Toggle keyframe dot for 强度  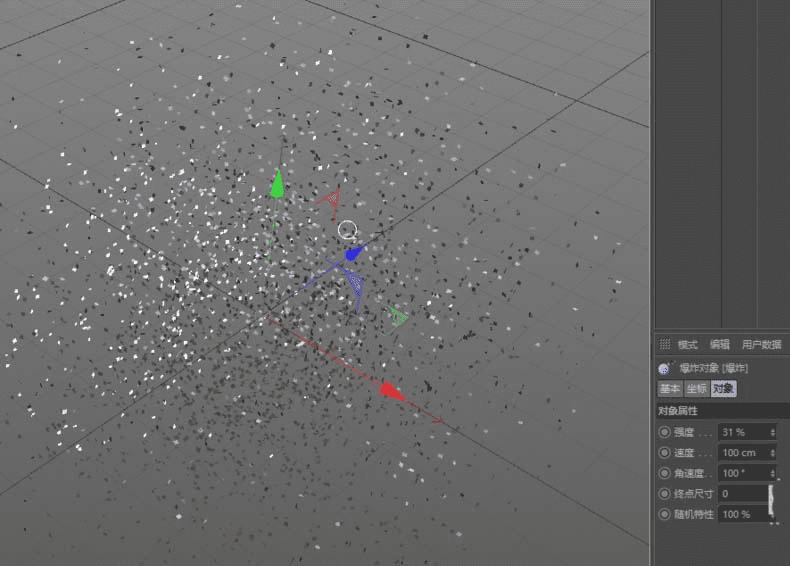(665, 432)
